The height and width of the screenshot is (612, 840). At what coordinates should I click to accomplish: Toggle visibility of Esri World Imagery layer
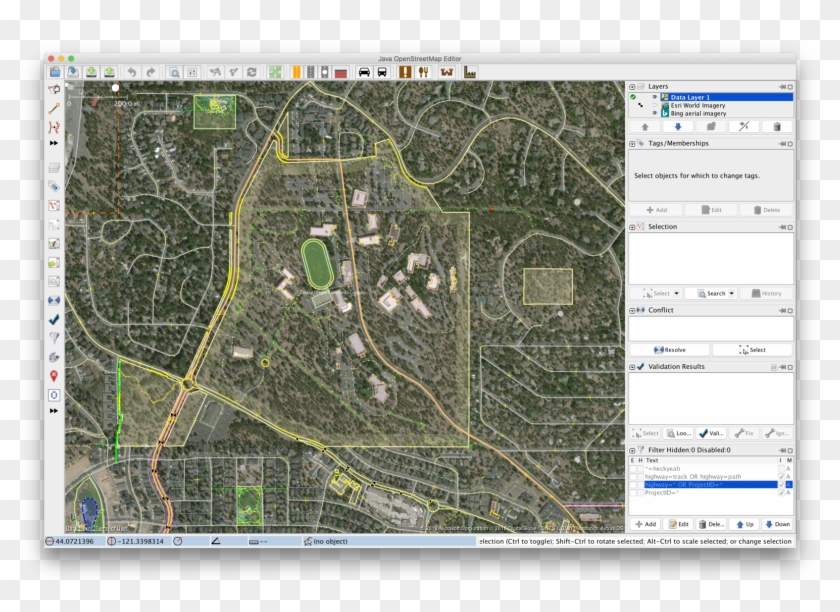654,105
